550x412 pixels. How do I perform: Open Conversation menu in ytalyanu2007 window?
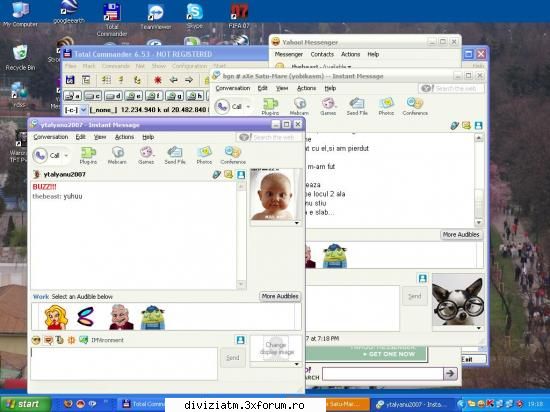point(51,137)
